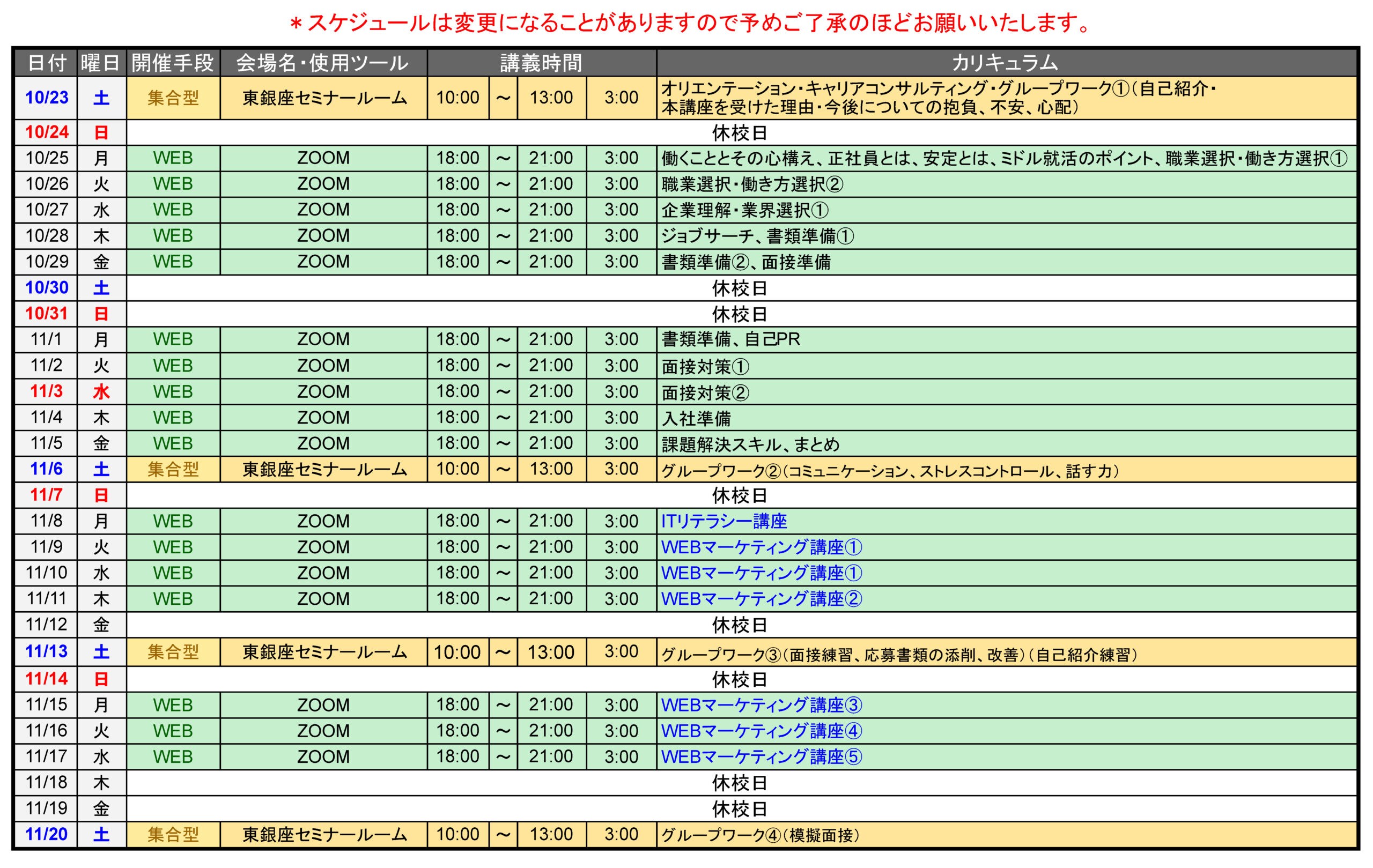Click WEBマーケティング講座① in 11/10 row
This screenshot has width=1373, height=868.
(761, 573)
